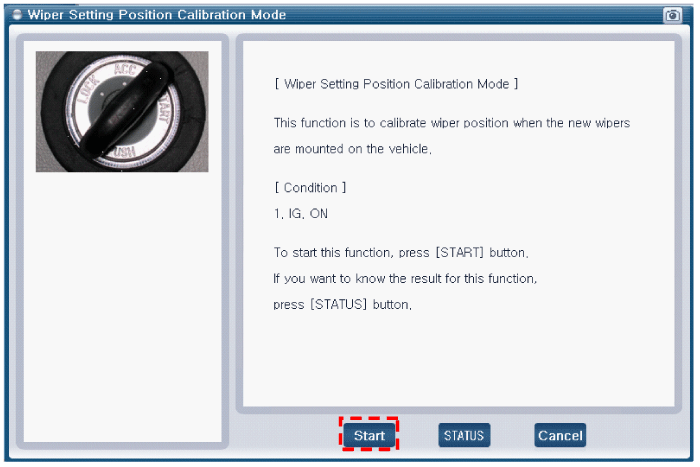Capture screen with the camera icon
The image size is (700, 467).
tap(672, 15)
